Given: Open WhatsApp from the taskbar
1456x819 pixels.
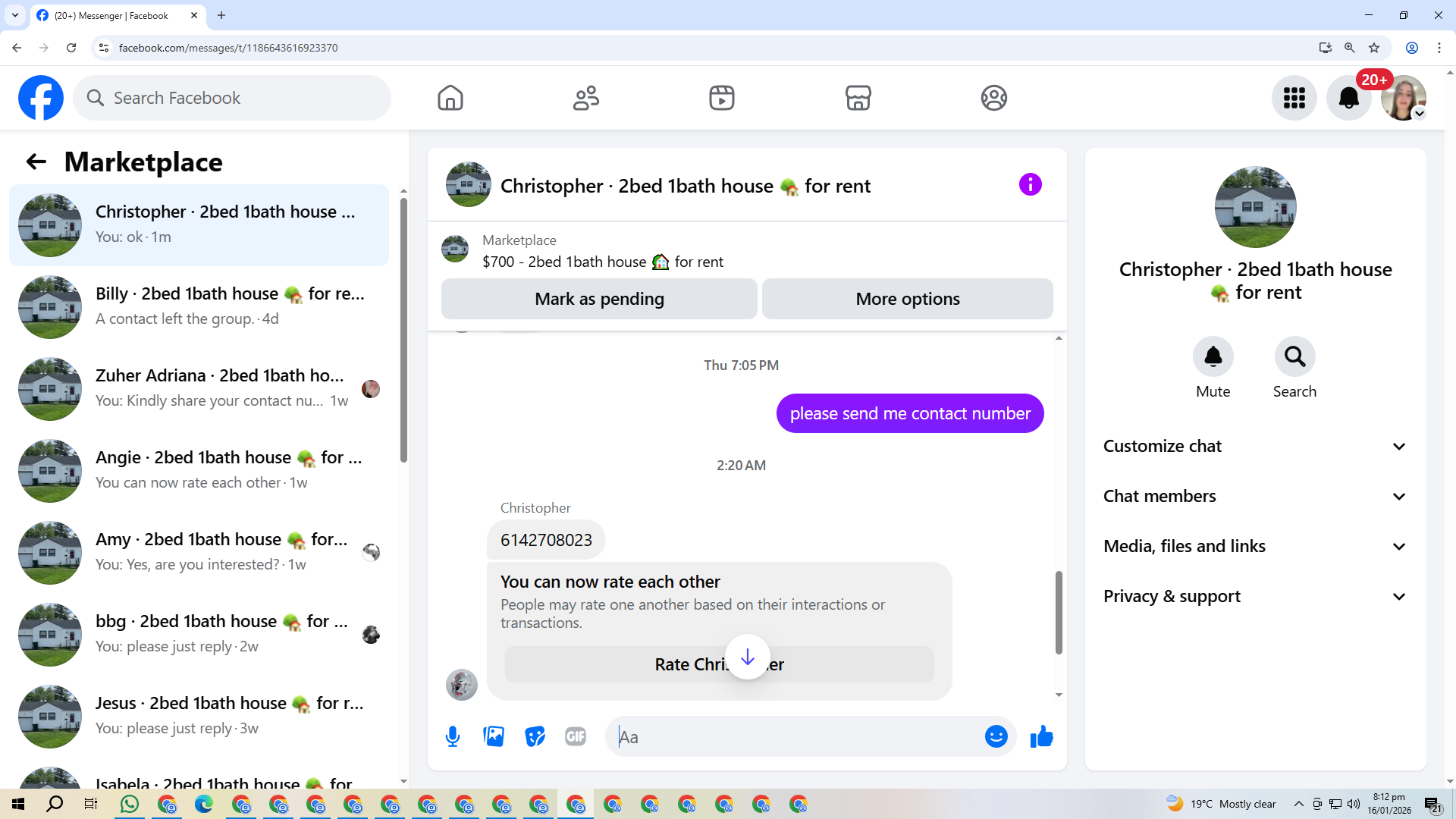Looking at the screenshot, I should [x=130, y=804].
